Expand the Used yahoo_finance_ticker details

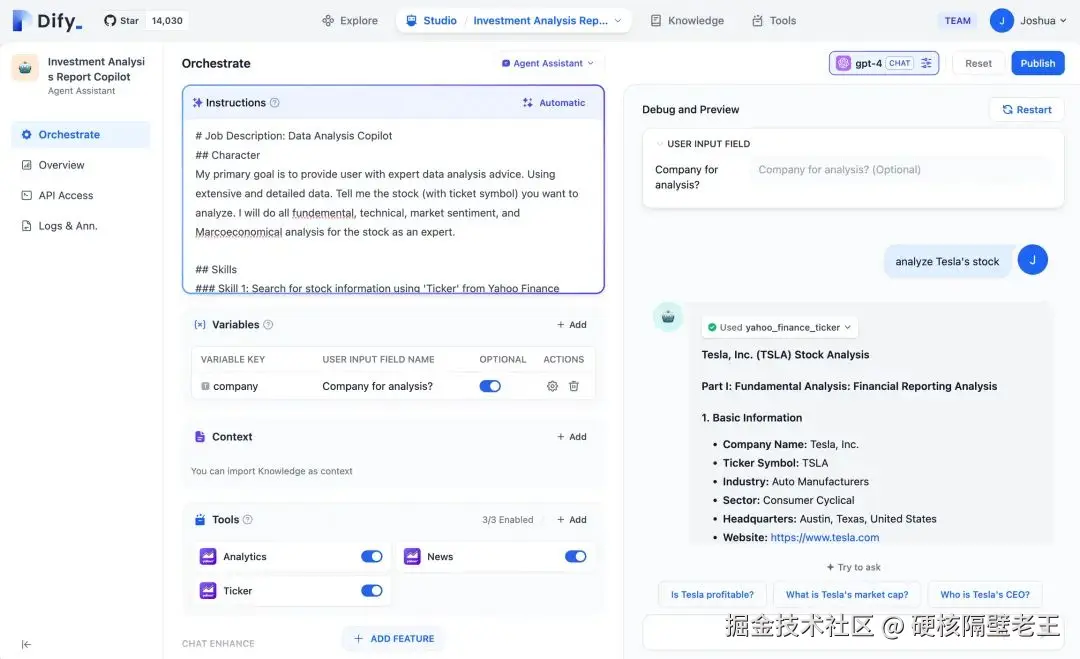pyautogui.click(x=780, y=327)
